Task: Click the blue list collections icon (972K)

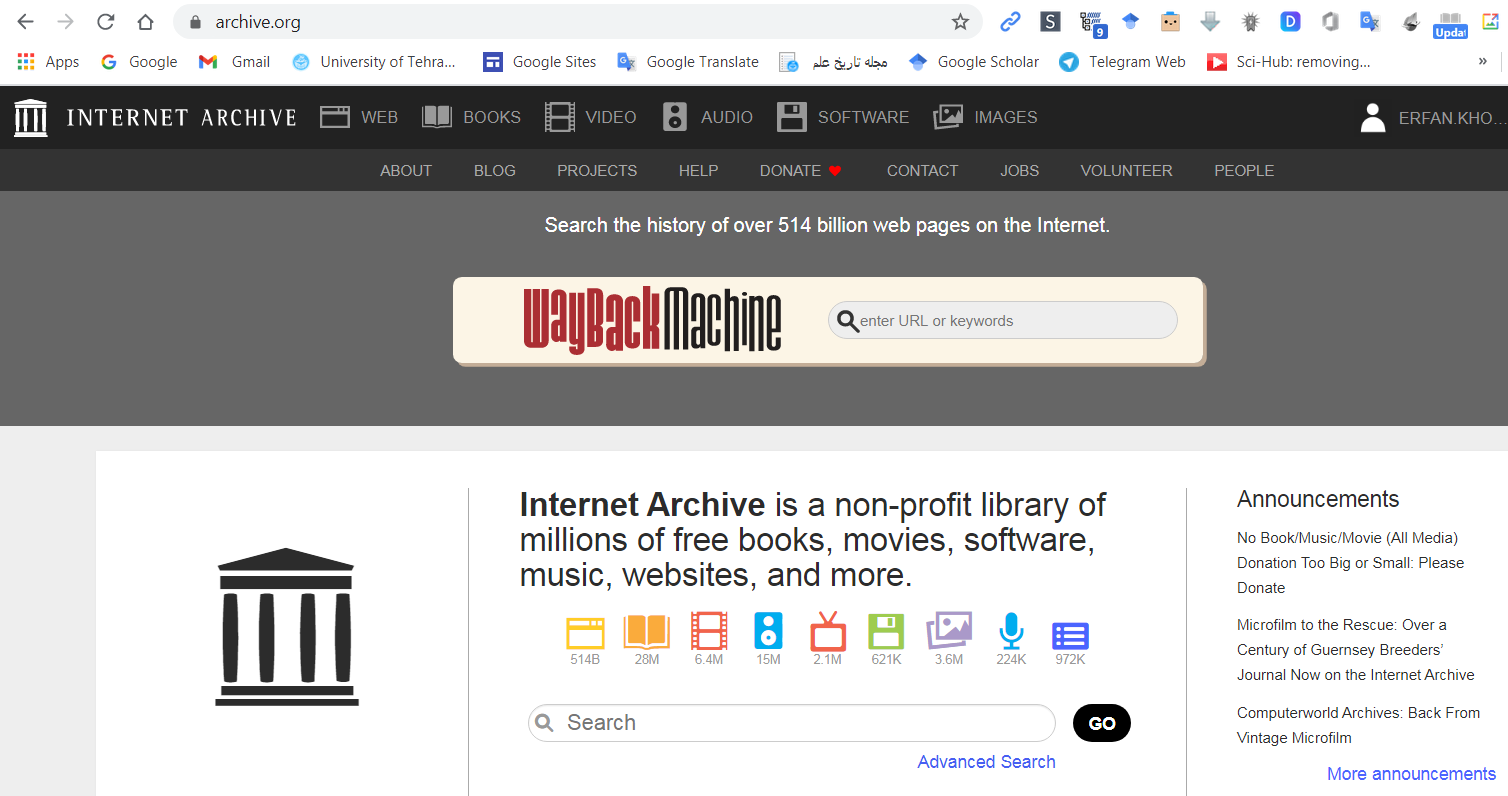Action: 1070,636
